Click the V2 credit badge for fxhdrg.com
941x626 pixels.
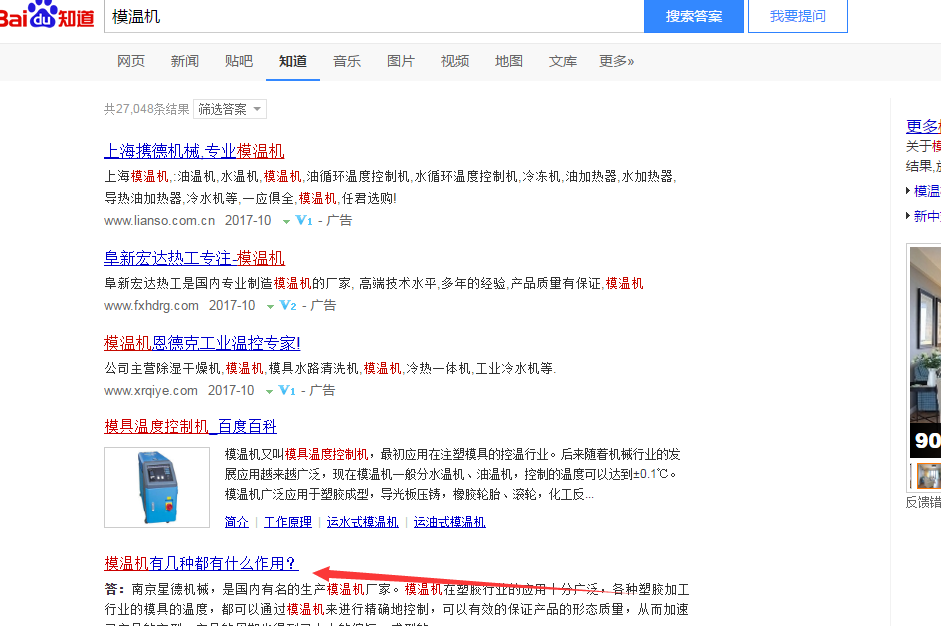click(x=288, y=305)
